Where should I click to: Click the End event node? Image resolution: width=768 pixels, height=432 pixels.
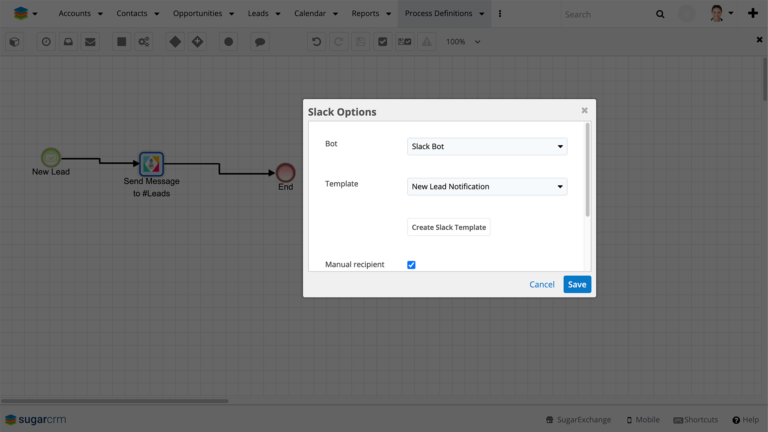click(285, 172)
